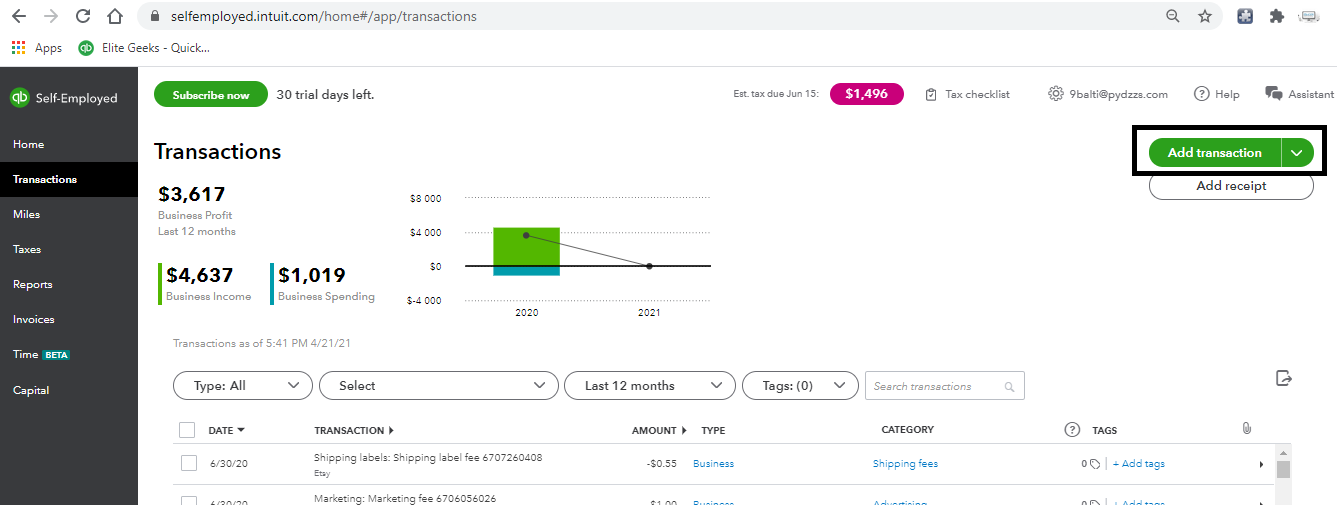Open account settings gear icon
1337x505 pixels.
1055,94
